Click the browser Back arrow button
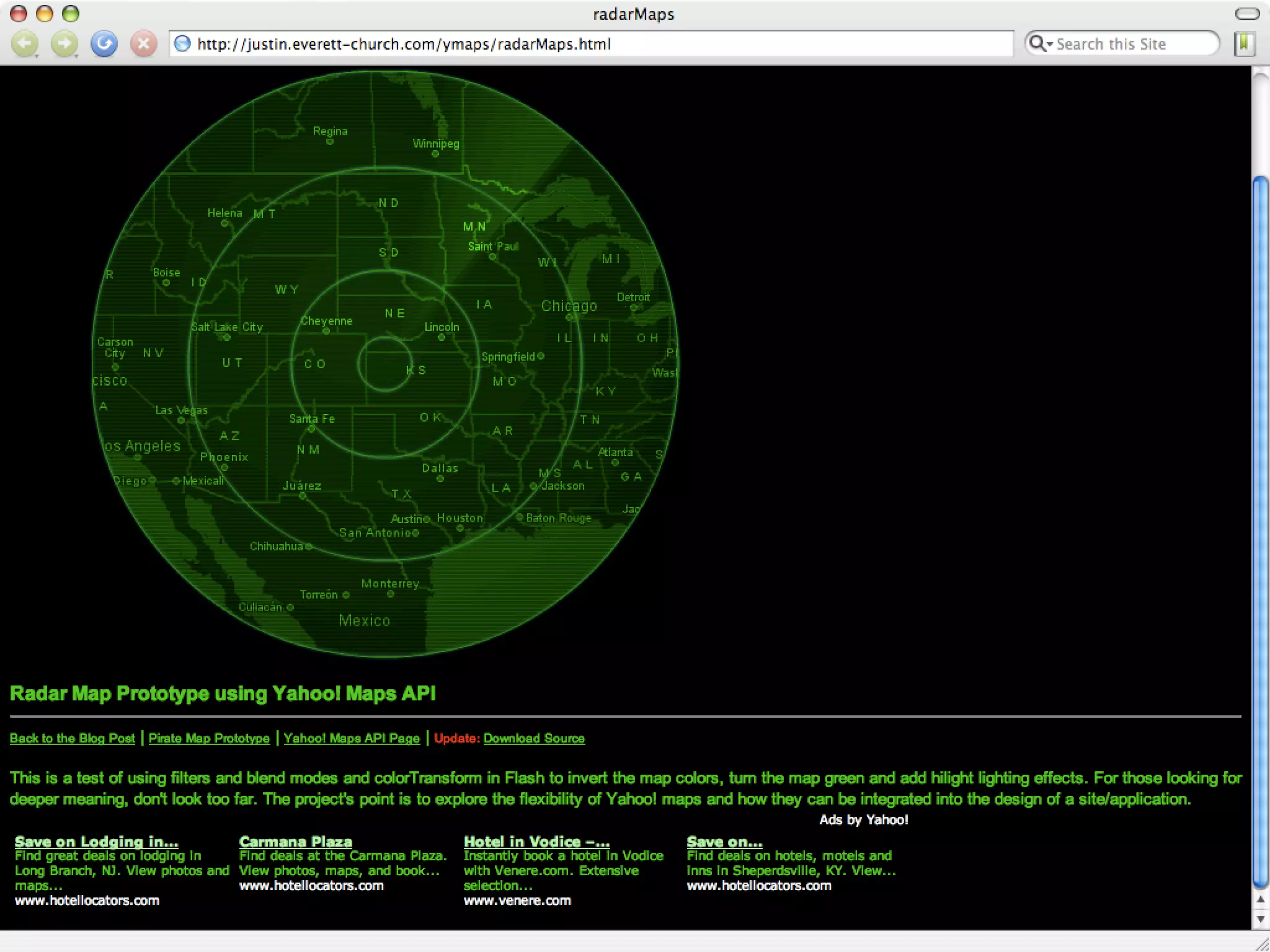 click(25, 44)
